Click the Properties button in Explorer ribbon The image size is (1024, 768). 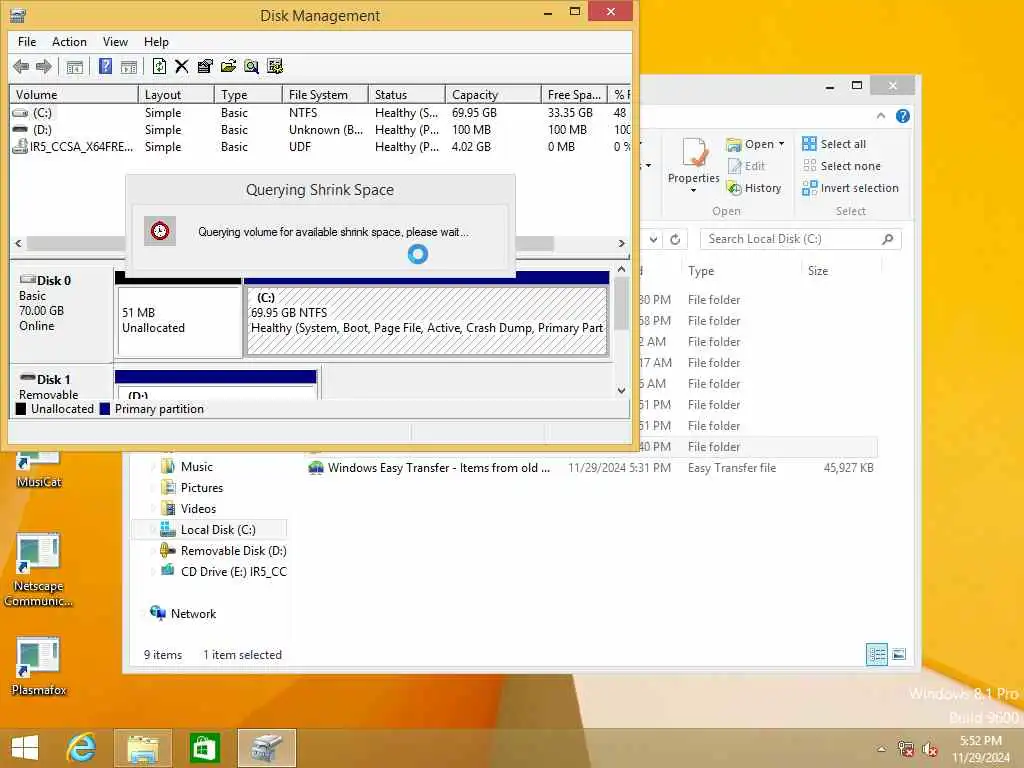point(694,165)
